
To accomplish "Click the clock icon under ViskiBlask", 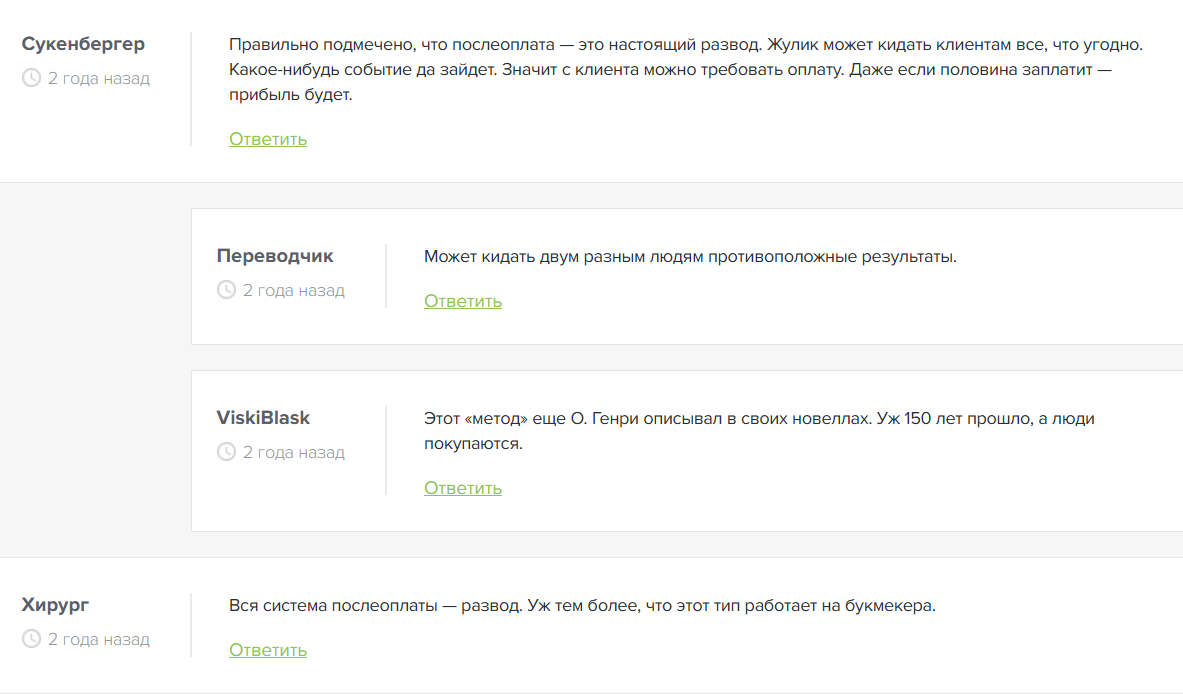I will [x=226, y=453].
